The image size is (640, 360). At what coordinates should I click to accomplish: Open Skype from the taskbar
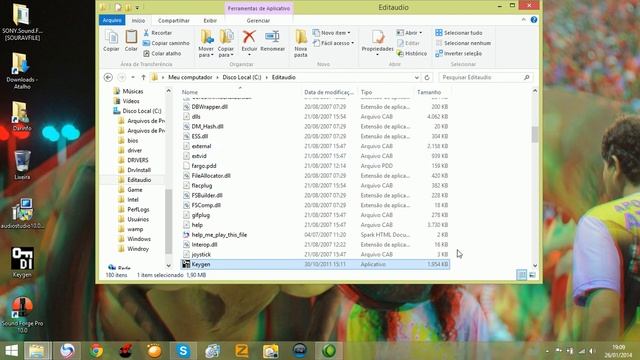[183, 351]
